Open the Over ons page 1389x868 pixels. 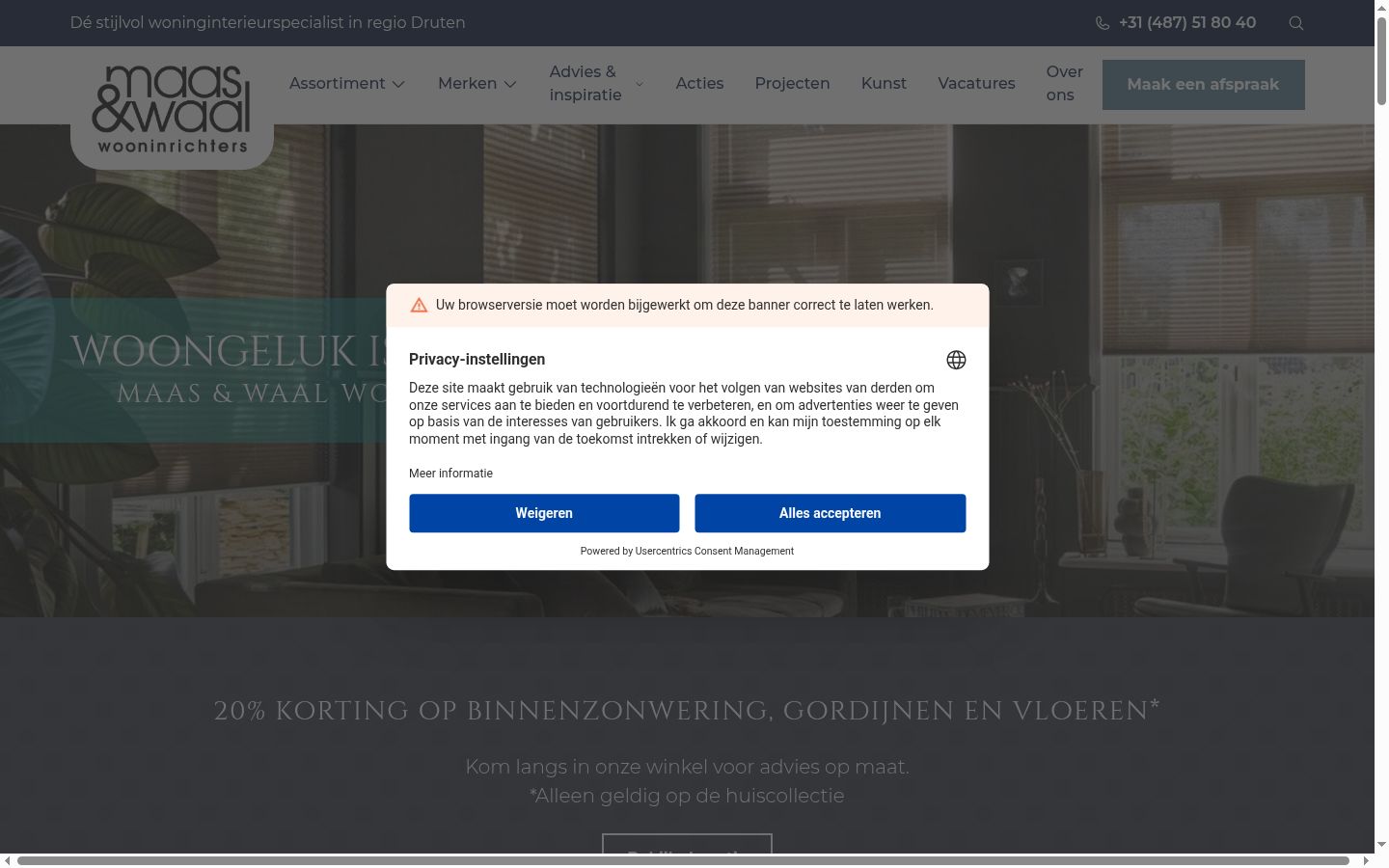(1065, 84)
